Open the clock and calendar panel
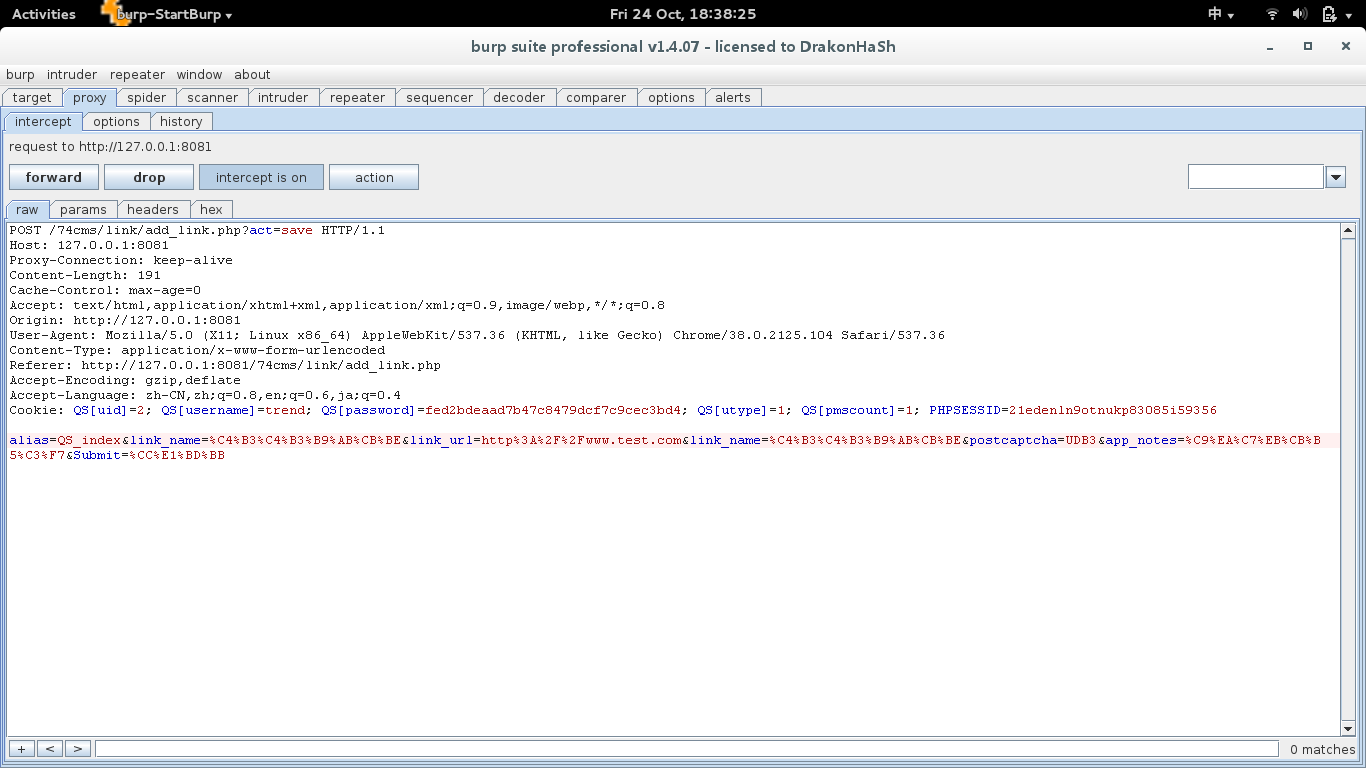1366x768 pixels. (683, 14)
